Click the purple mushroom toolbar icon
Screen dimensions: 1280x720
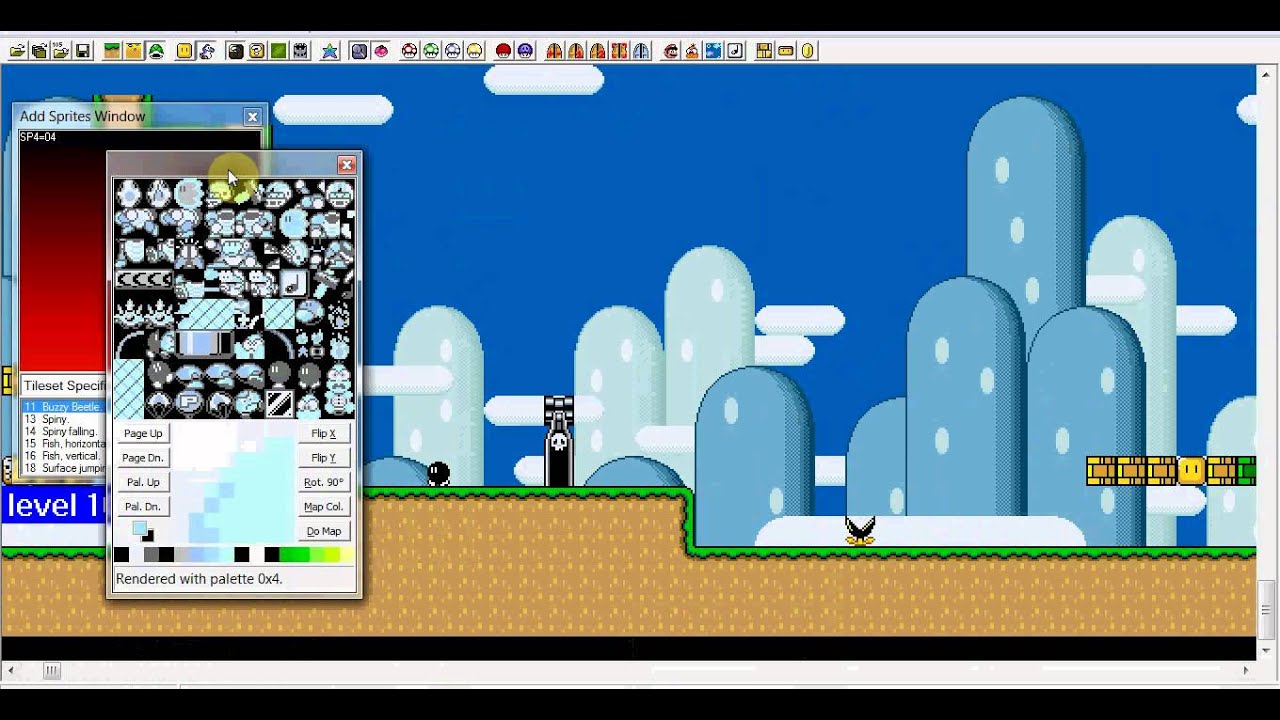click(525, 51)
